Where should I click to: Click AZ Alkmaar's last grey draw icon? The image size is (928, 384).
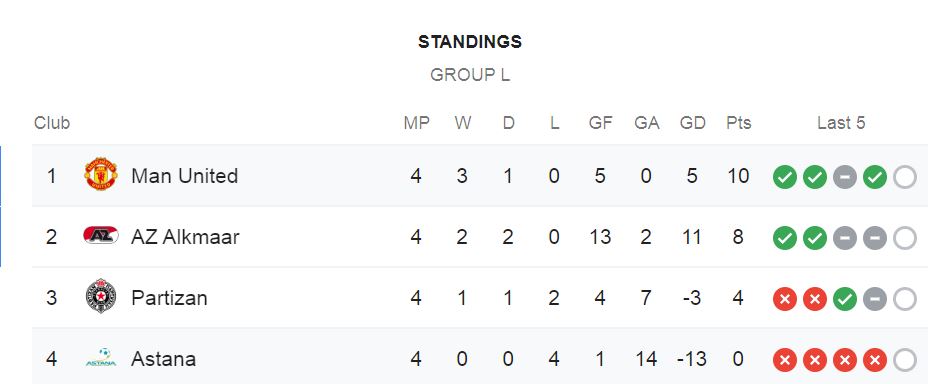click(875, 237)
